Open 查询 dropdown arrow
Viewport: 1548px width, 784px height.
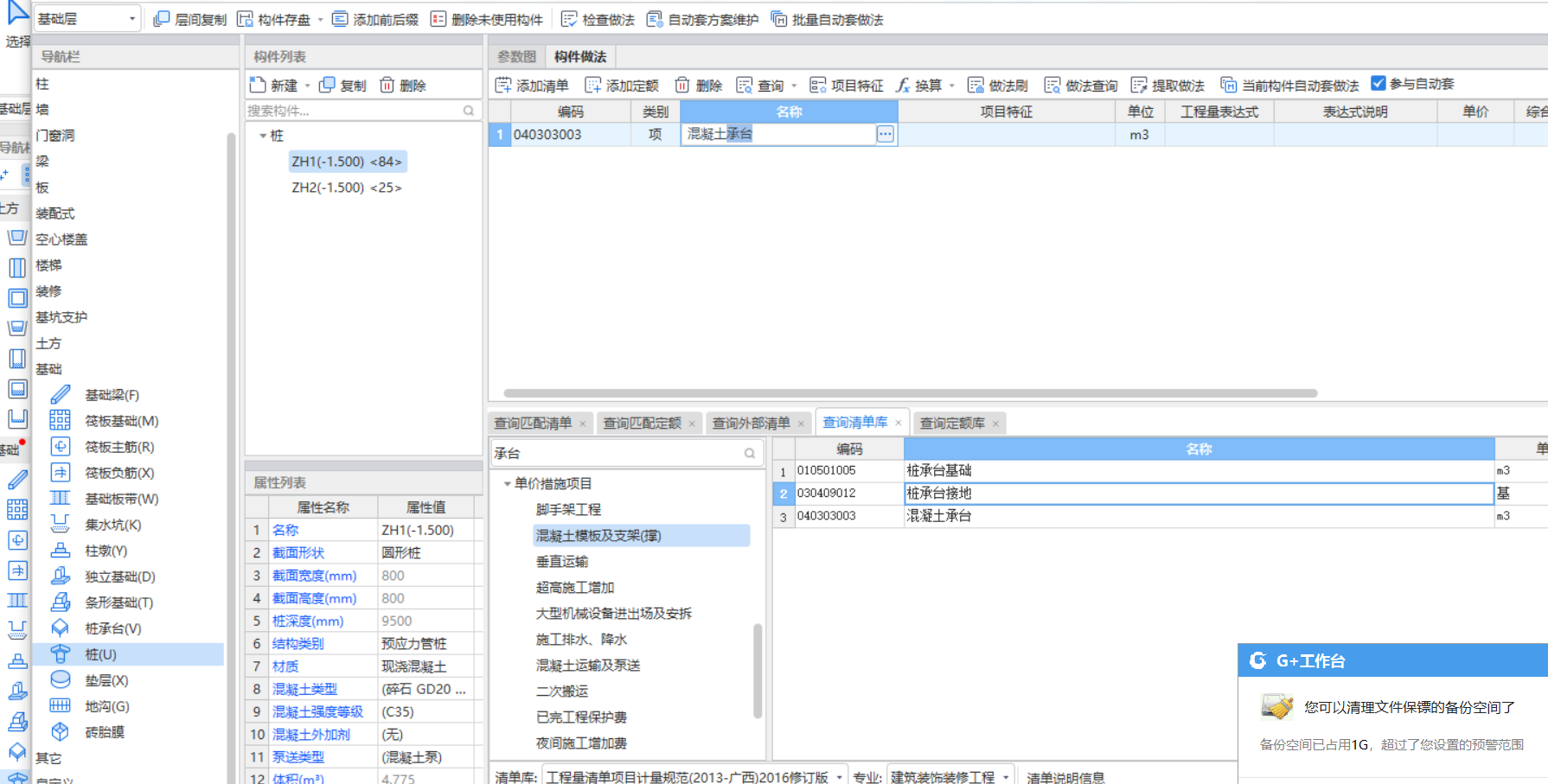[795, 86]
